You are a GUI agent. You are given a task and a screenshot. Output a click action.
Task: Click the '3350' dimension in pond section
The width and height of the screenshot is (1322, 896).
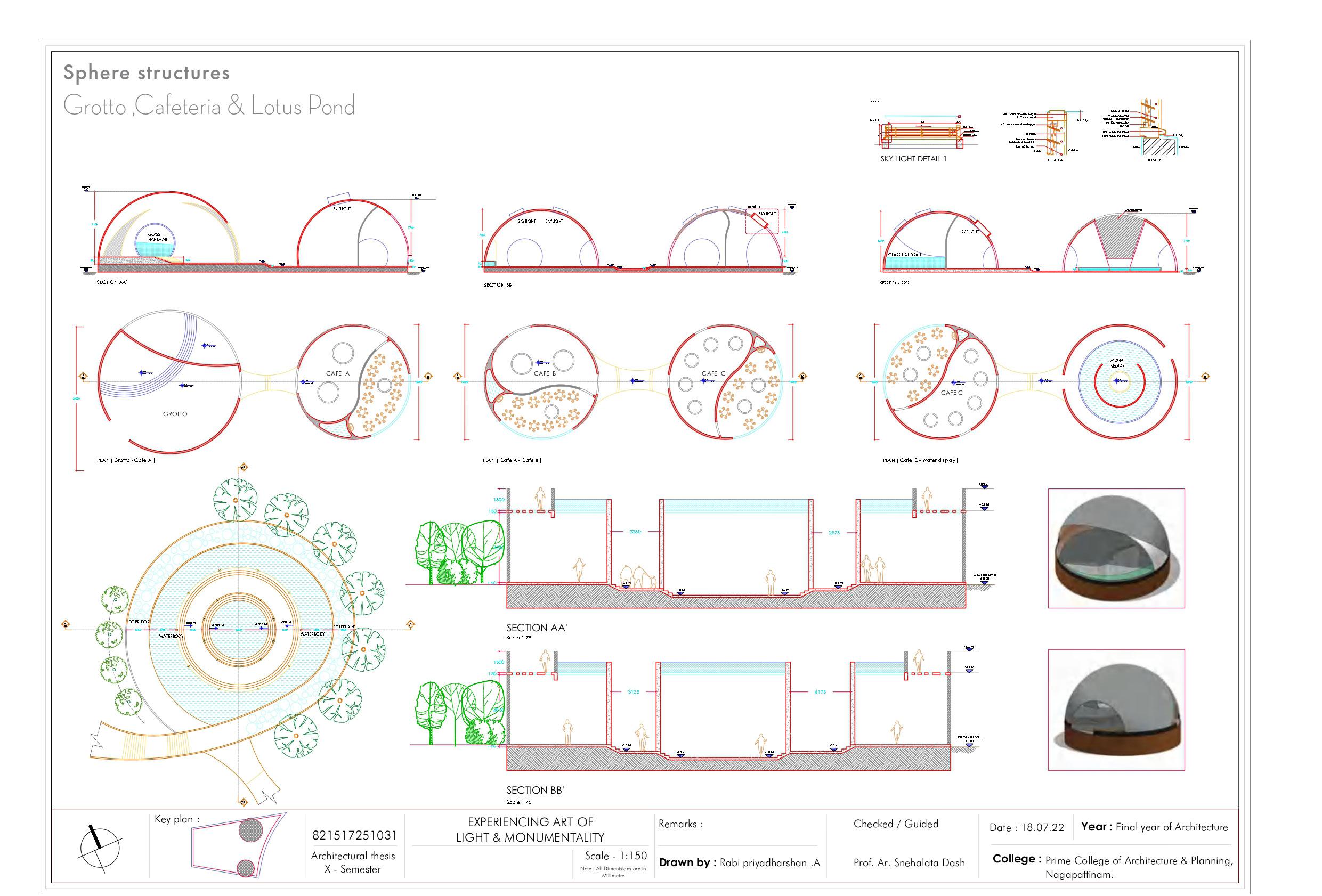(635, 532)
